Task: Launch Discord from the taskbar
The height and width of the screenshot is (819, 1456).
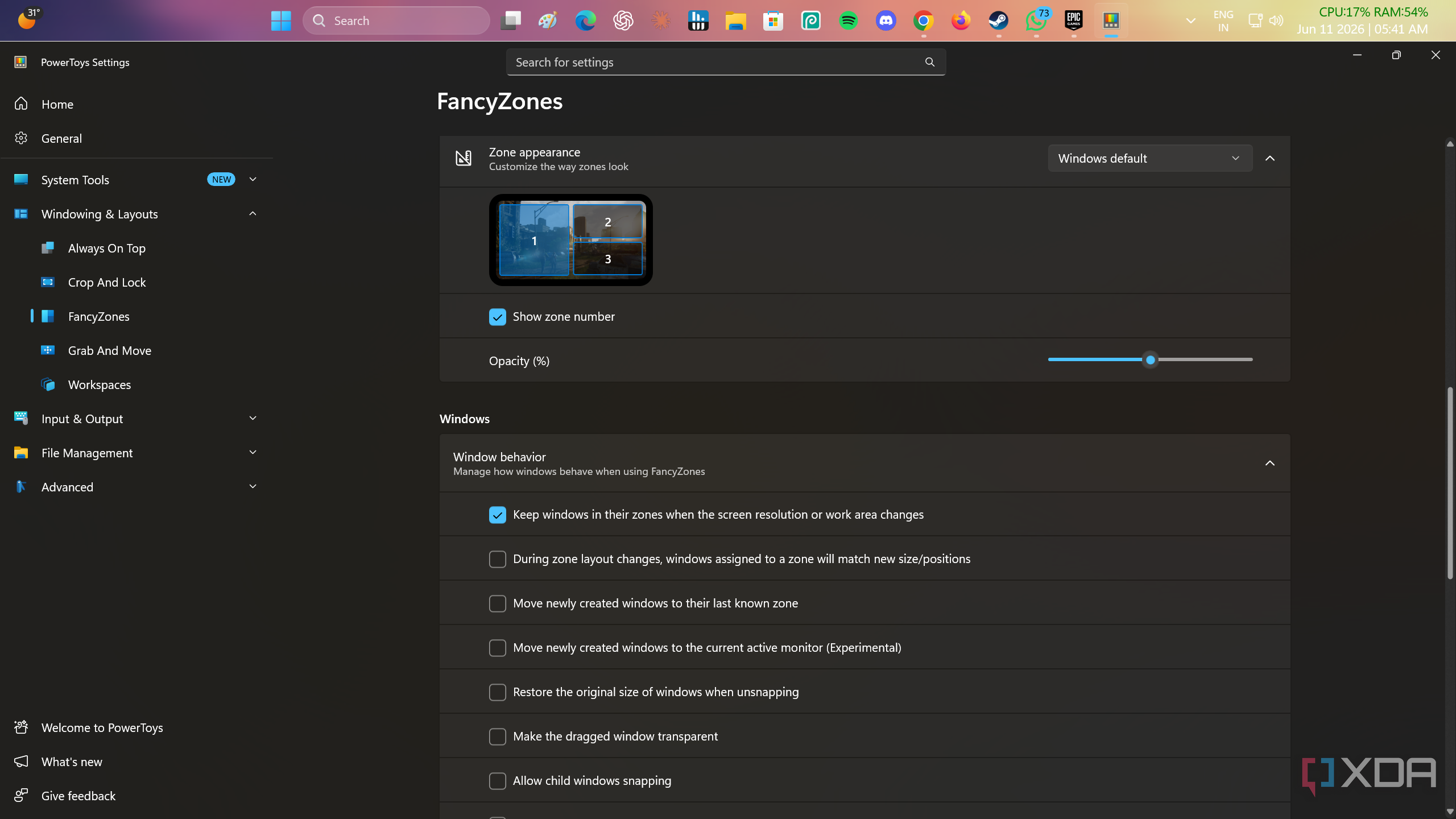Action: click(886, 21)
